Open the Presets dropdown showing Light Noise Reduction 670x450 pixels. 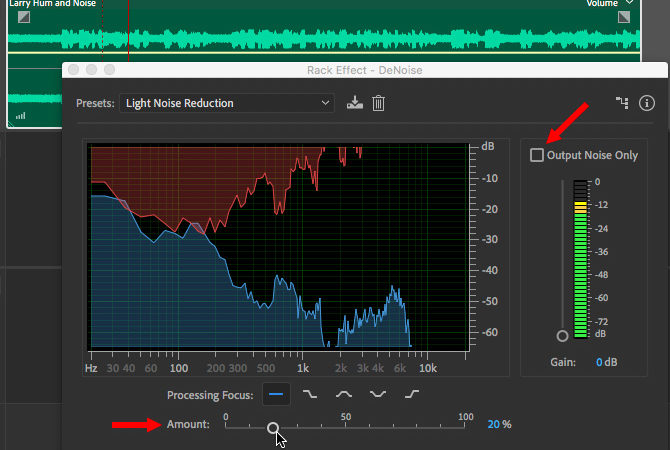(x=226, y=103)
